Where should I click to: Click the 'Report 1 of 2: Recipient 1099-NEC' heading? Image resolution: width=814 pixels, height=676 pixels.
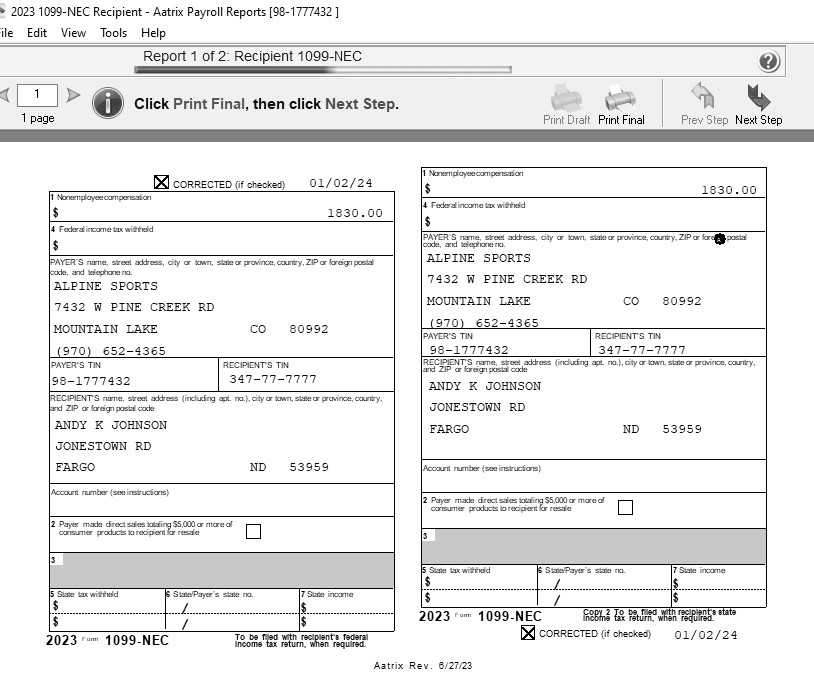(252, 56)
